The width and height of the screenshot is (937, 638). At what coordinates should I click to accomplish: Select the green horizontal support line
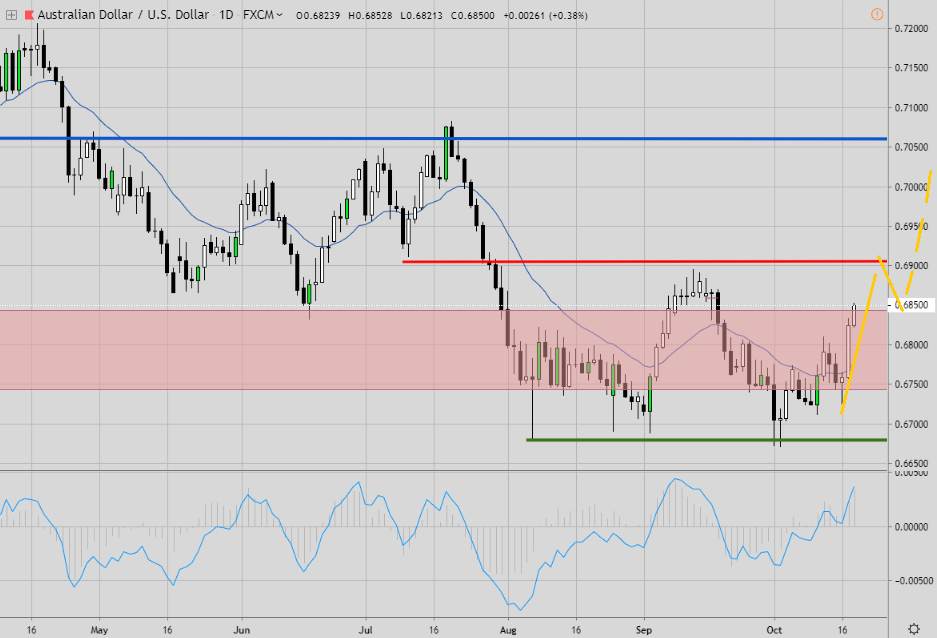click(706, 440)
